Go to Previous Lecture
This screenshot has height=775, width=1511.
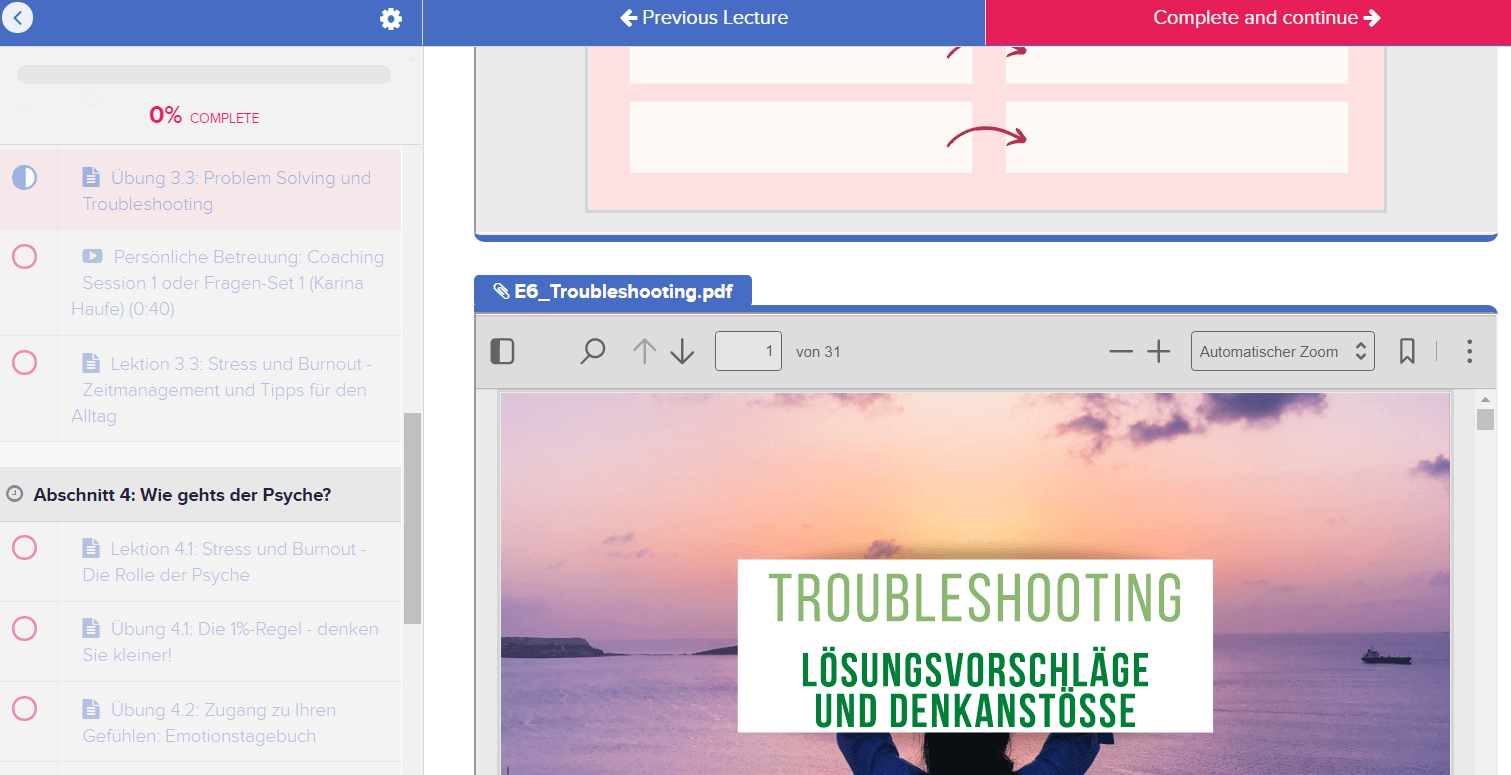point(704,18)
